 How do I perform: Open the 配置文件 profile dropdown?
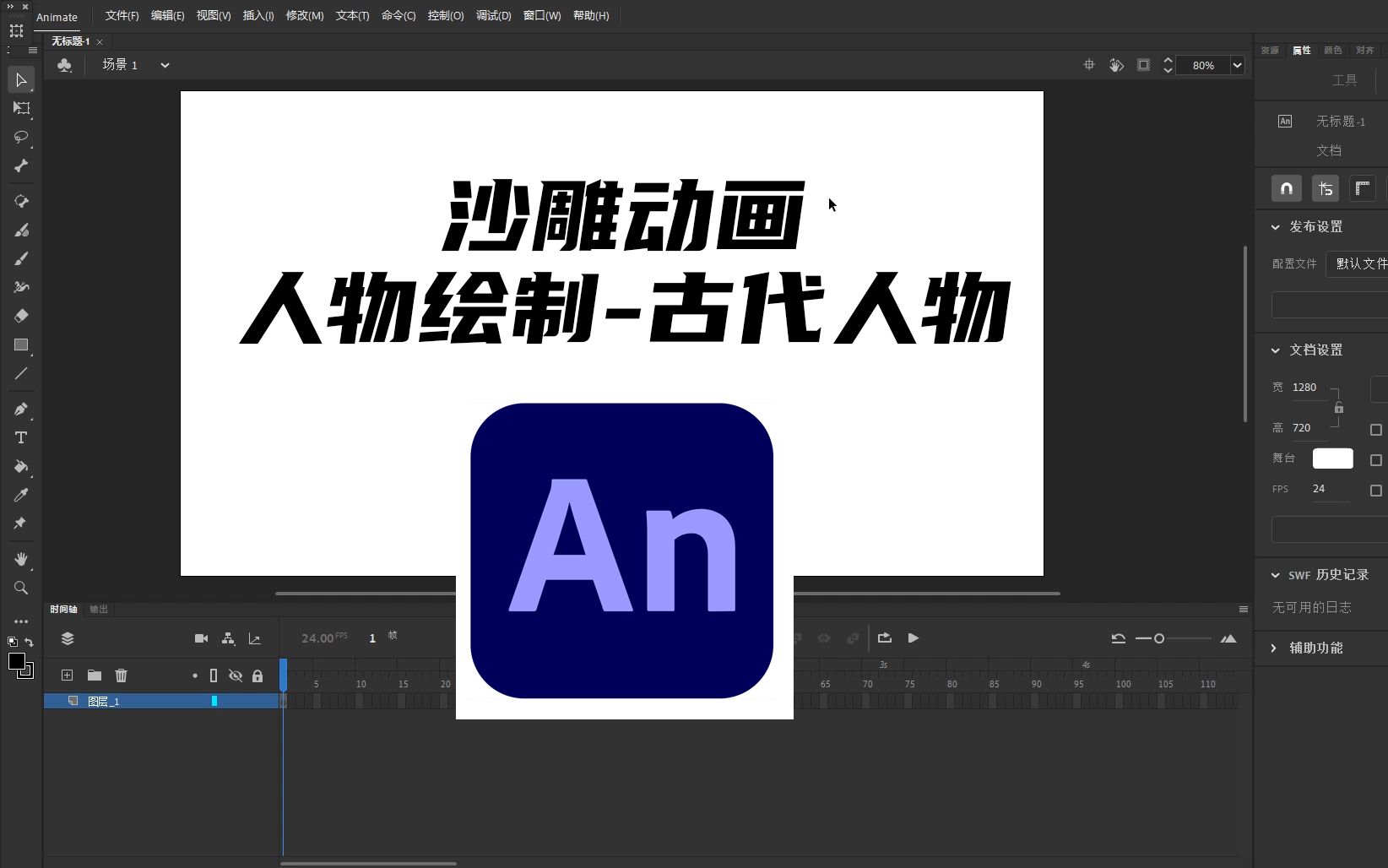pyautogui.click(x=1357, y=263)
